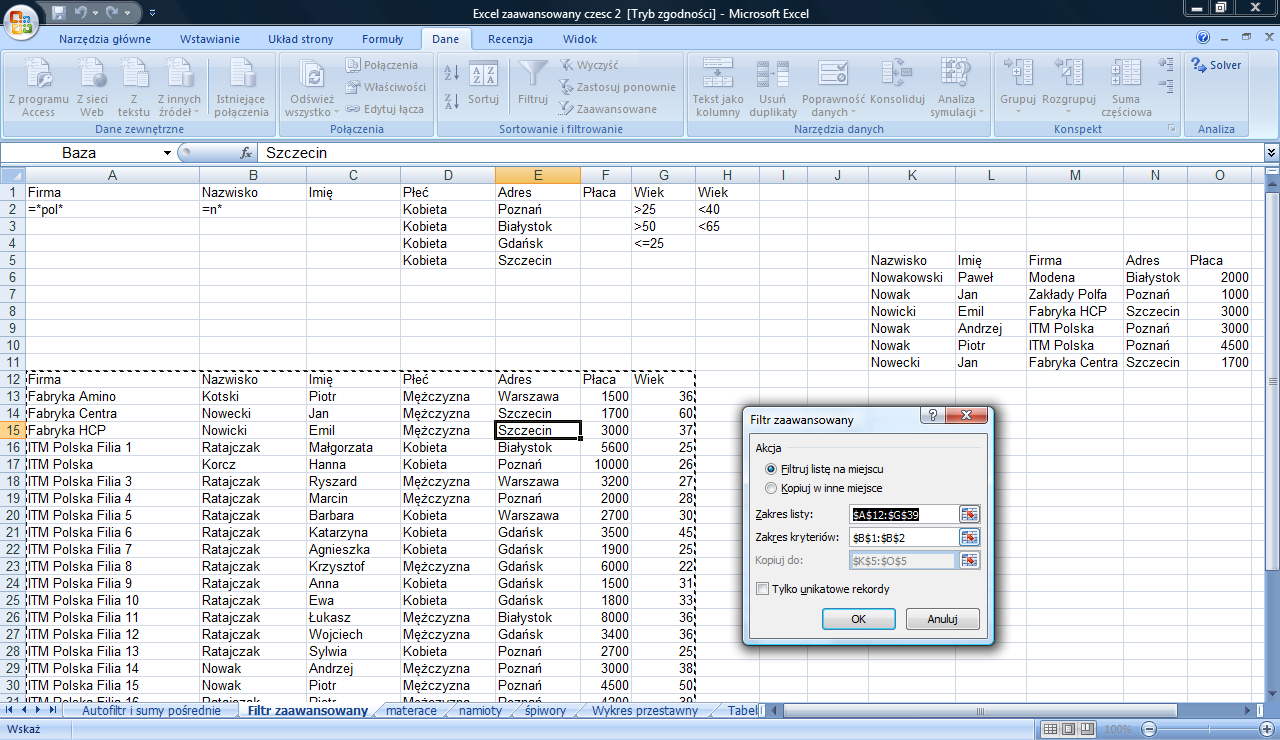
Task: Open the Z innych źródeł dropdown
Action: click(179, 88)
